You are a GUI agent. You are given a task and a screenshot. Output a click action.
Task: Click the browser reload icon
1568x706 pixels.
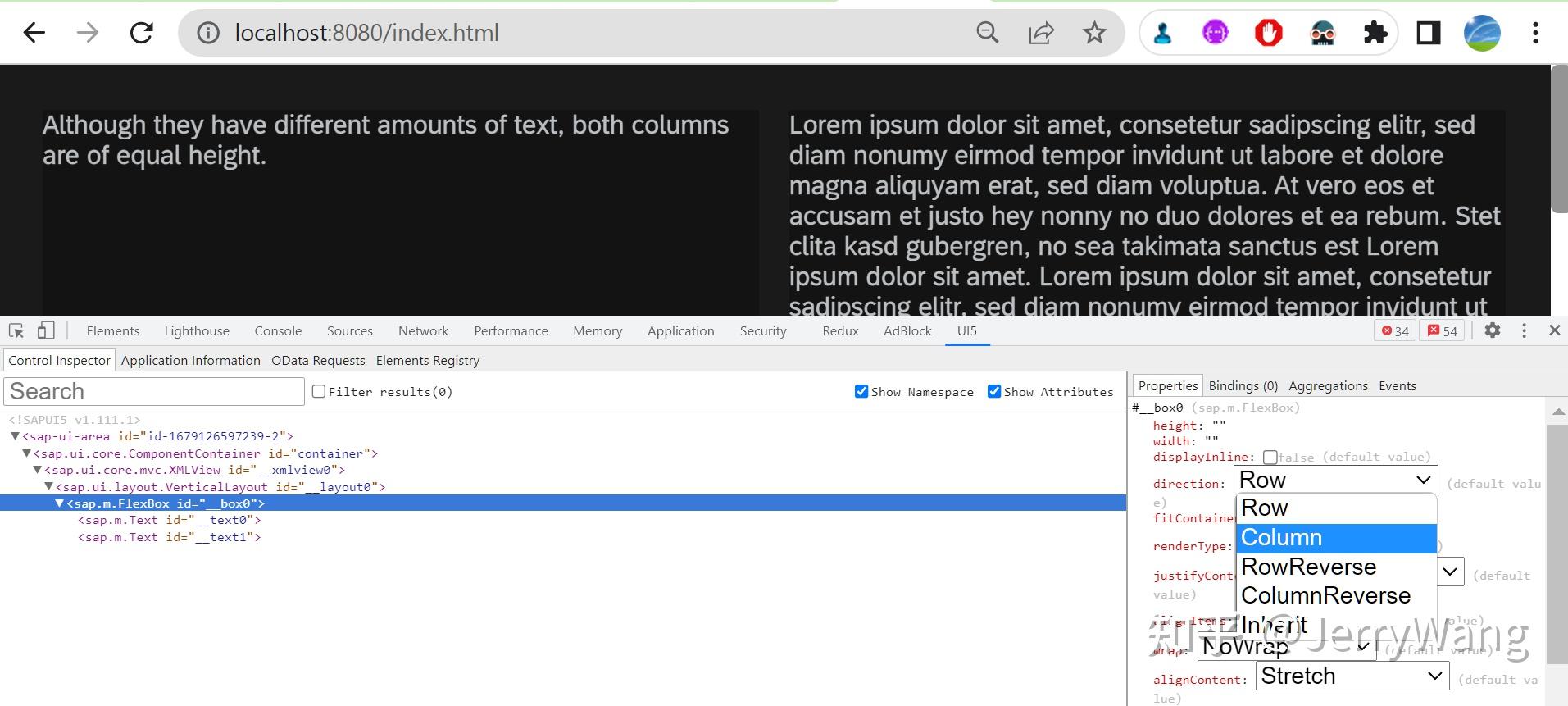[142, 33]
